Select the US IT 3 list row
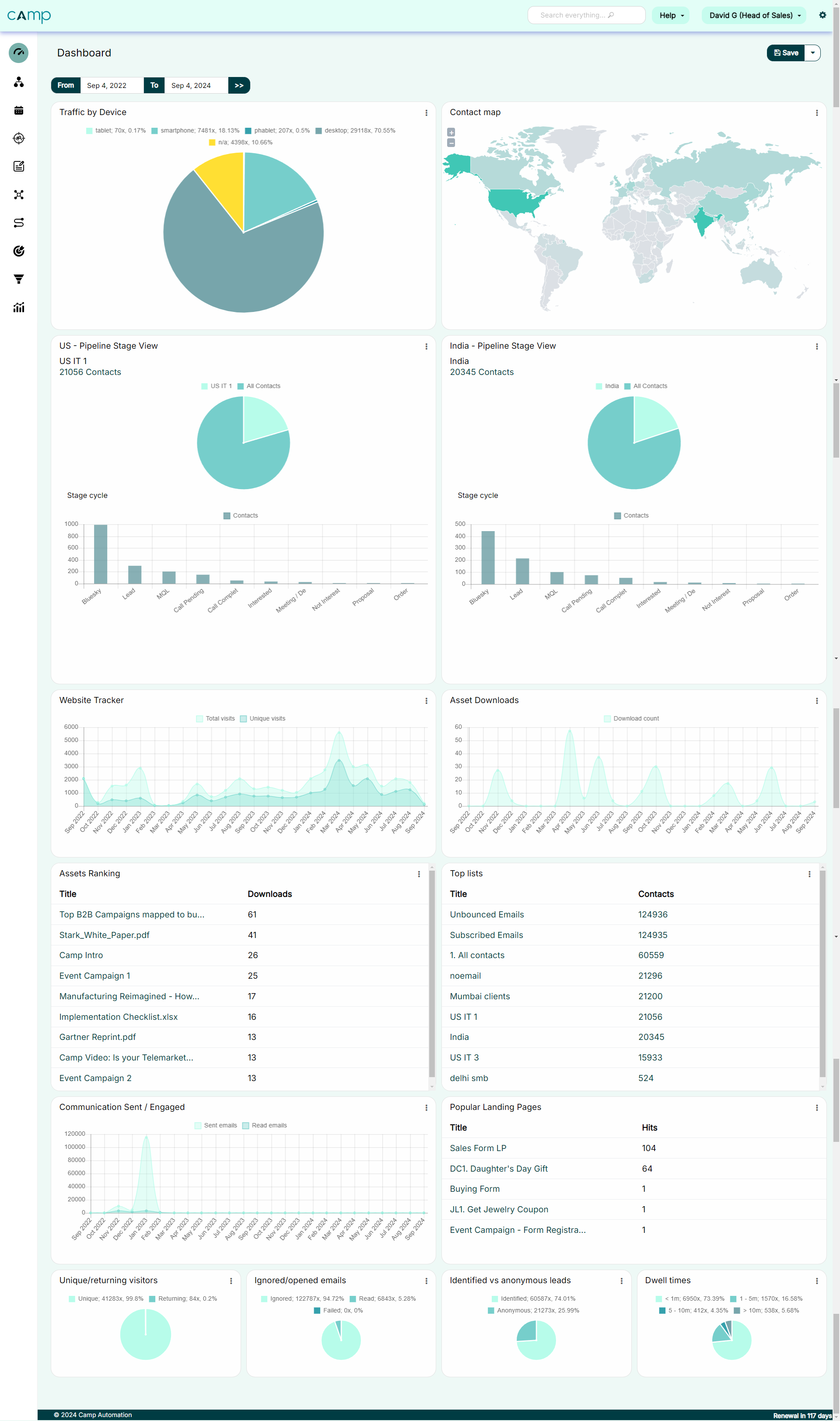This screenshot has width=840, height=1421. point(630,1058)
